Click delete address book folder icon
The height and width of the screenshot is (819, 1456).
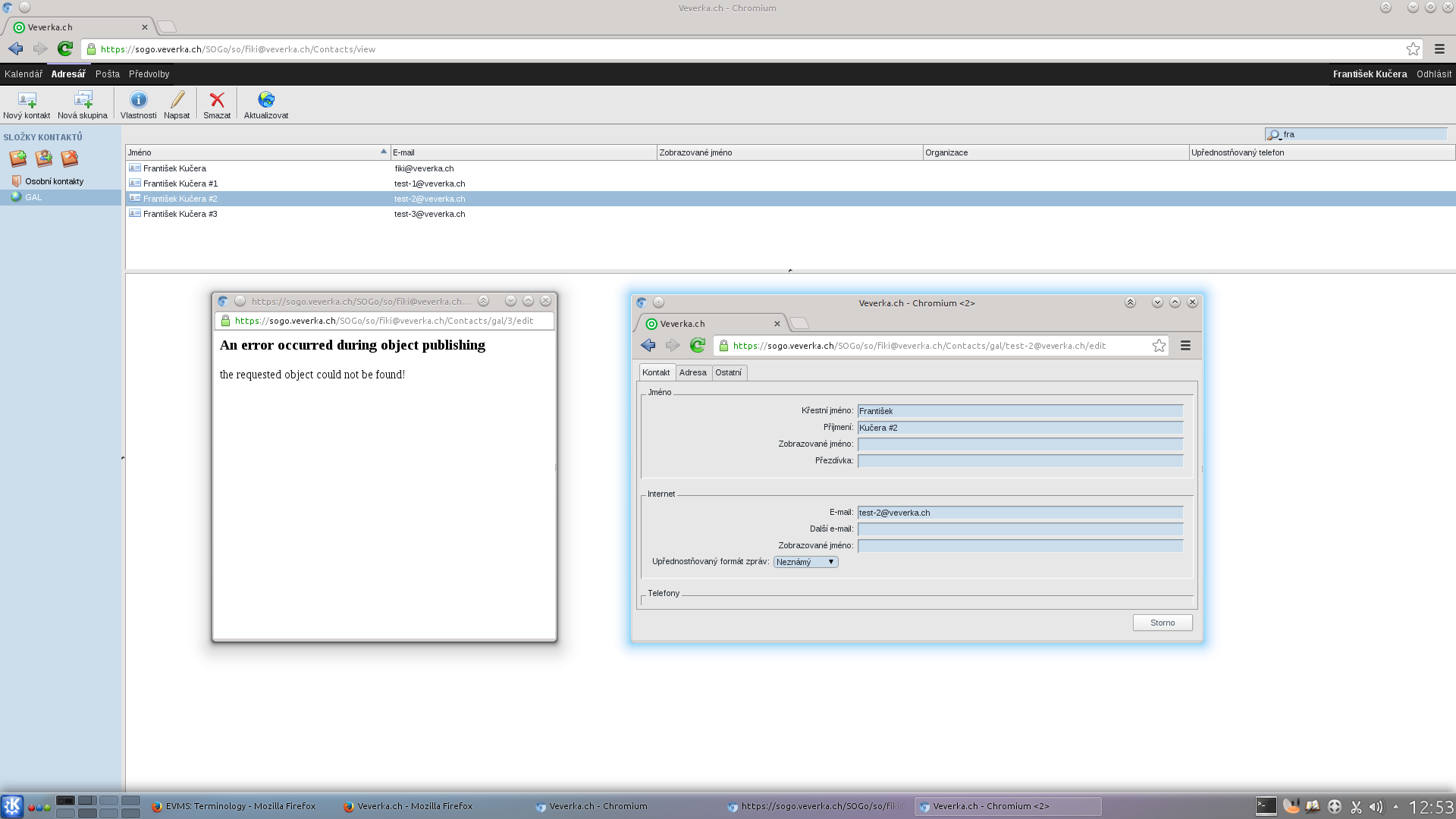pyautogui.click(x=70, y=158)
